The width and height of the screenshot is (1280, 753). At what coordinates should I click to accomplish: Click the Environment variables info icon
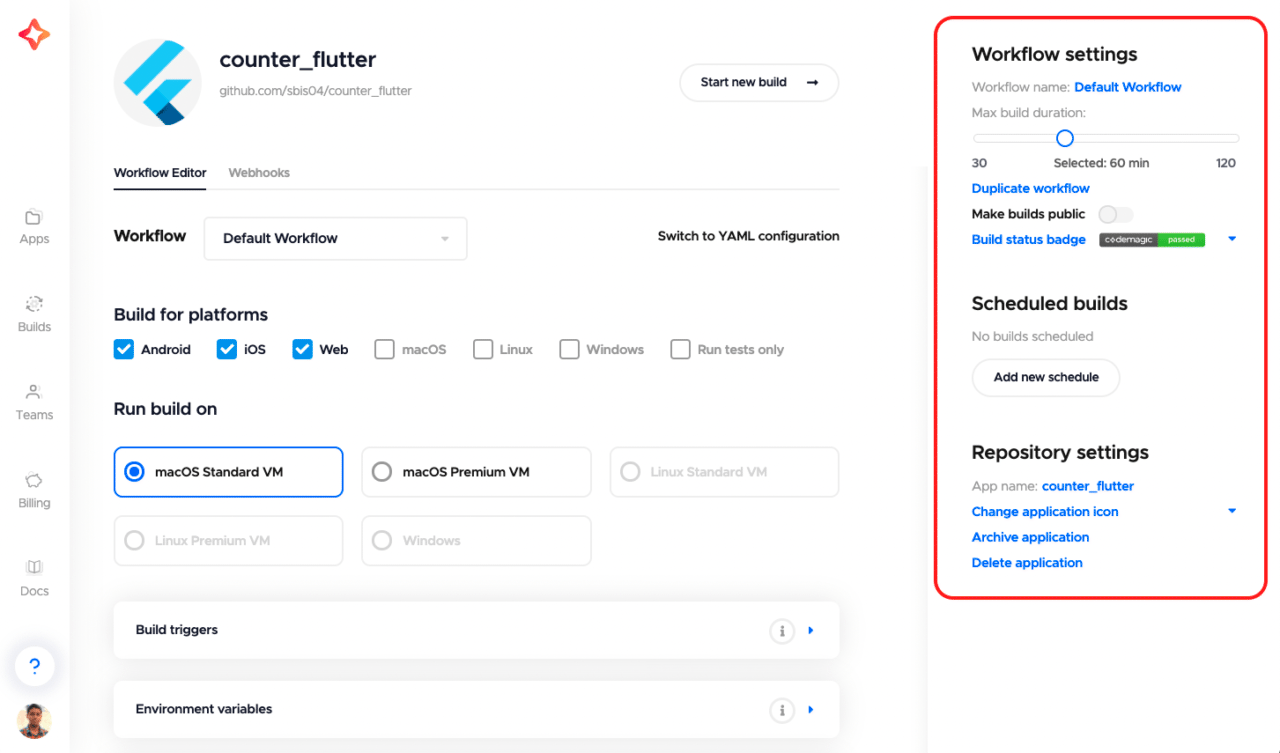coord(781,710)
